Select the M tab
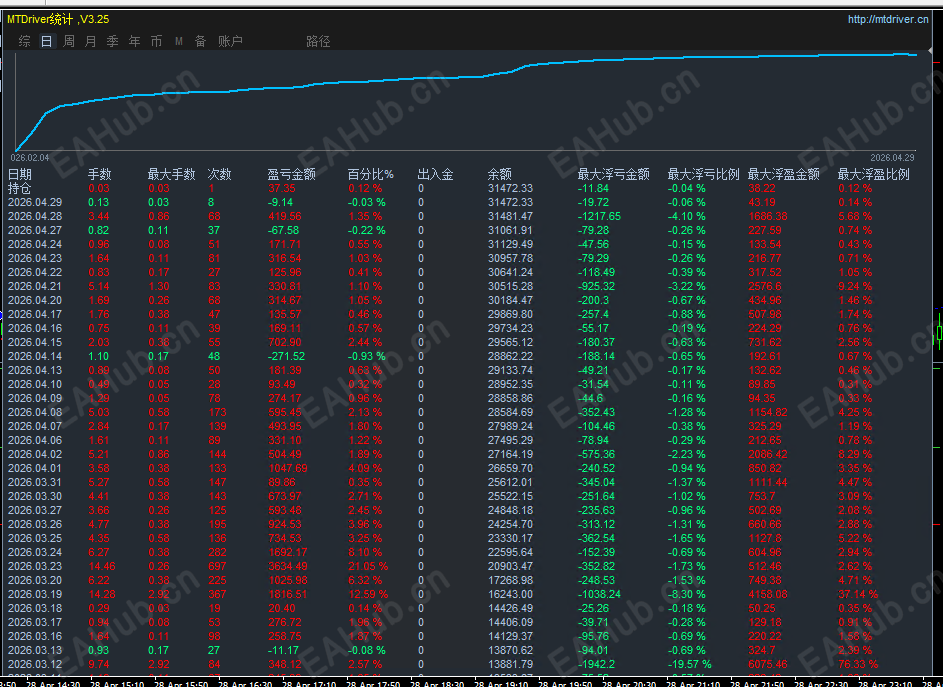This screenshot has width=943, height=687. [179, 41]
